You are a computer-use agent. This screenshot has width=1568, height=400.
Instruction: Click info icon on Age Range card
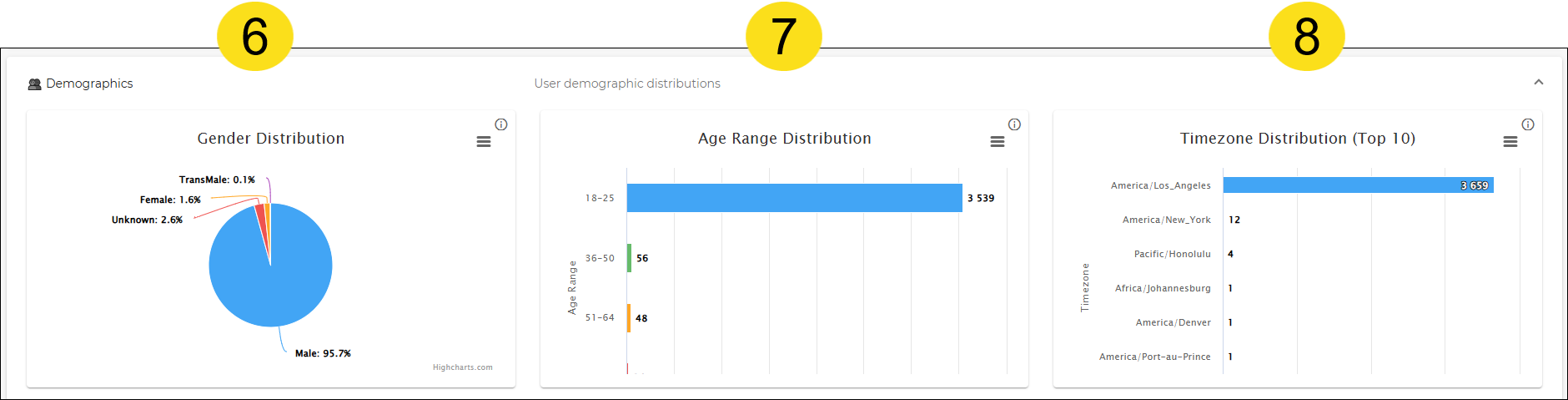pos(1014,124)
